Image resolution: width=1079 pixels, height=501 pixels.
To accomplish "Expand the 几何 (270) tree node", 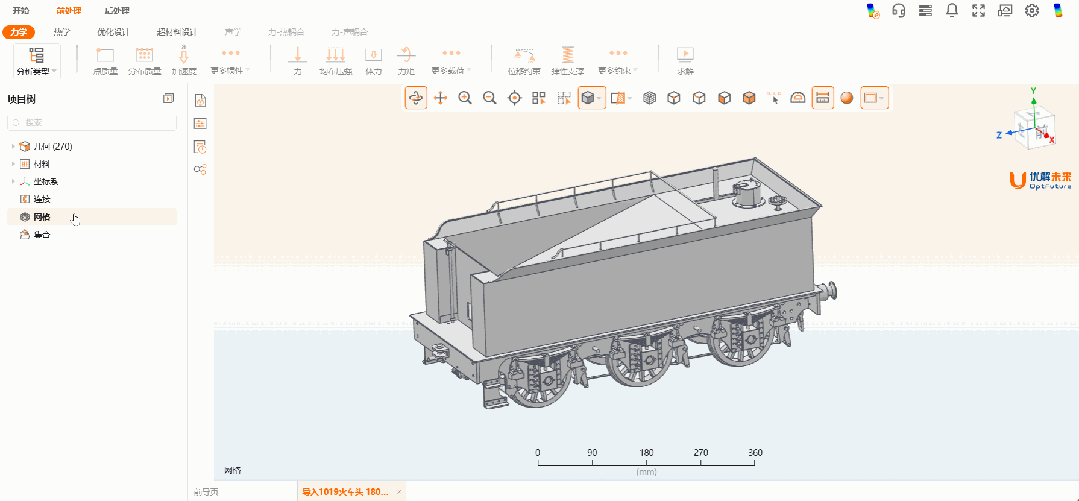I will coord(14,147).
